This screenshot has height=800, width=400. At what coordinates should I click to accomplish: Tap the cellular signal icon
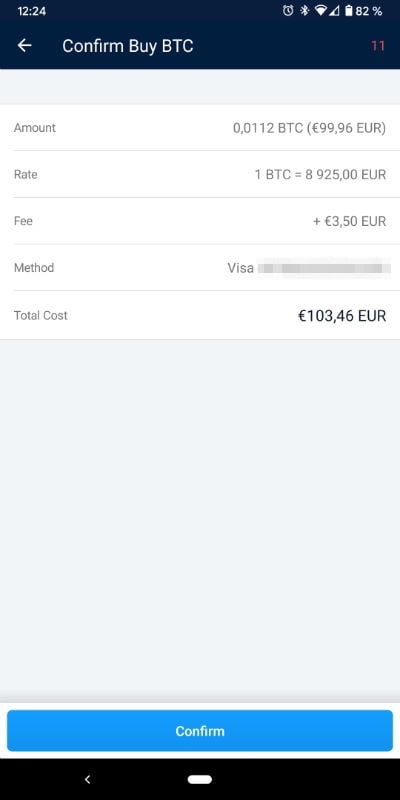coord(334,11)
